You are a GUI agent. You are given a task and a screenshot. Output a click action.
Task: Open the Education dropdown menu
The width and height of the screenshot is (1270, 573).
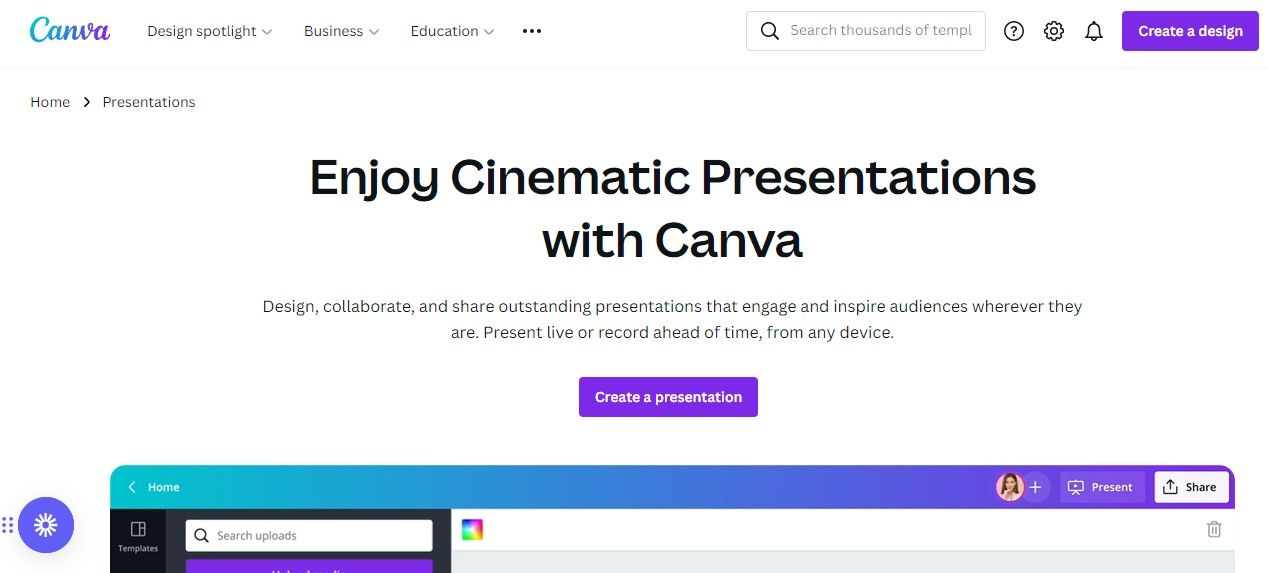[453, 31]
